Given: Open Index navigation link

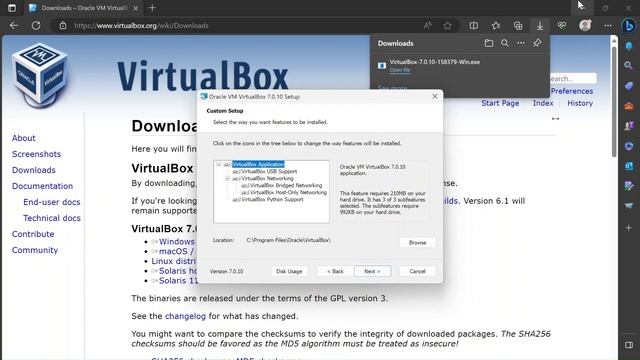Looking at the screenshot, I should click(543, 103).
